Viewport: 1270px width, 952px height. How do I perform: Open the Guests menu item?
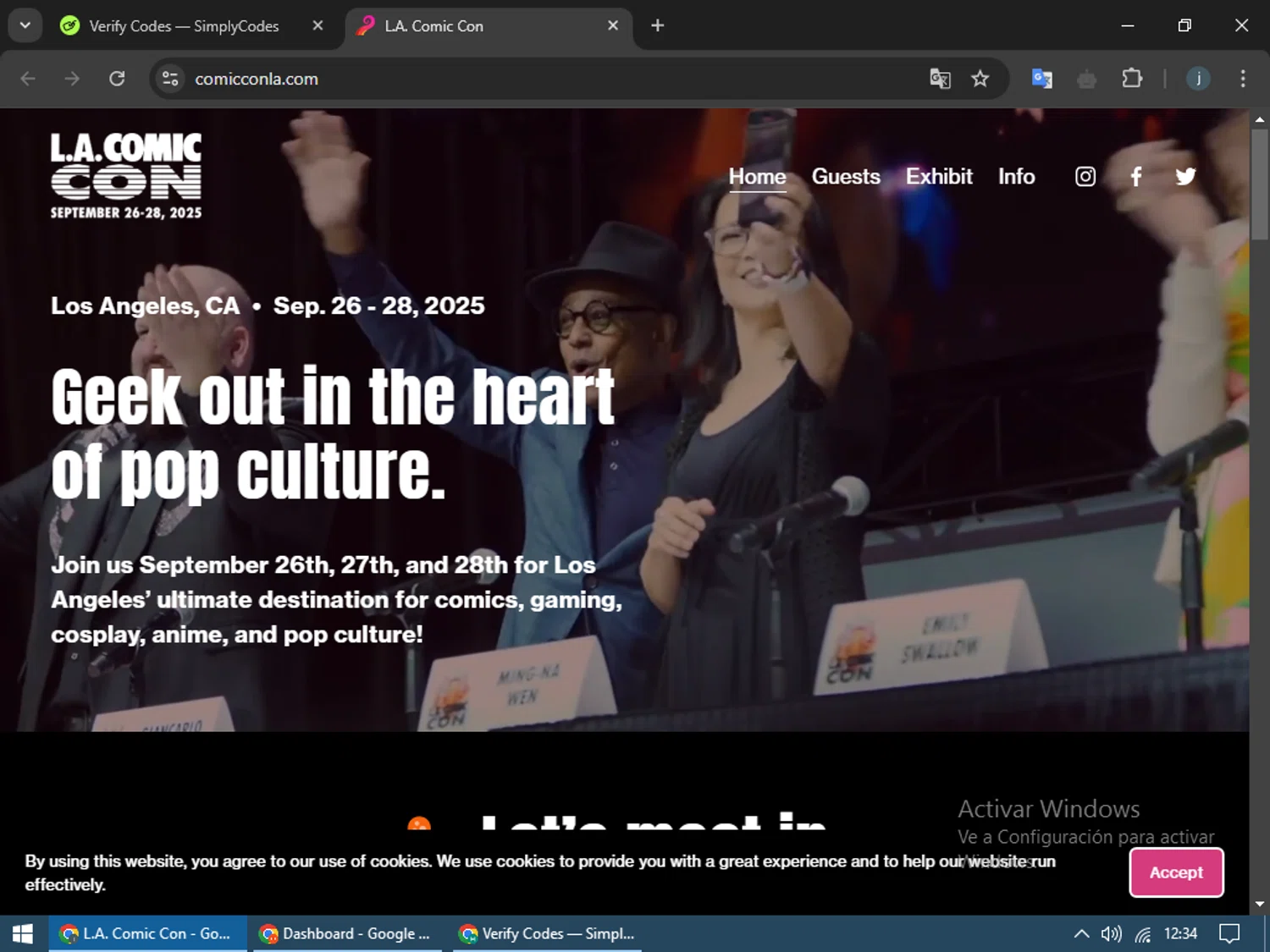(846, 176)
